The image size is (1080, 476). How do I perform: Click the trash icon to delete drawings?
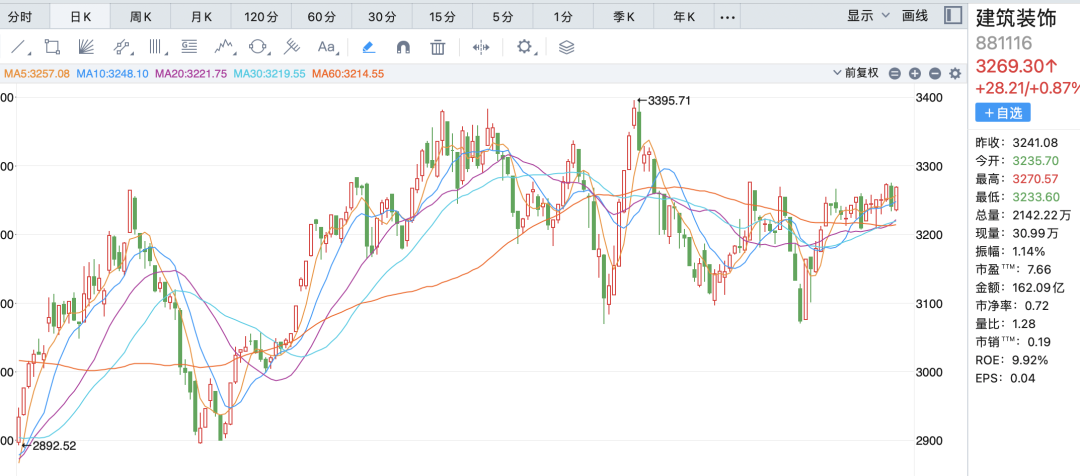click(x=437, y=47)
